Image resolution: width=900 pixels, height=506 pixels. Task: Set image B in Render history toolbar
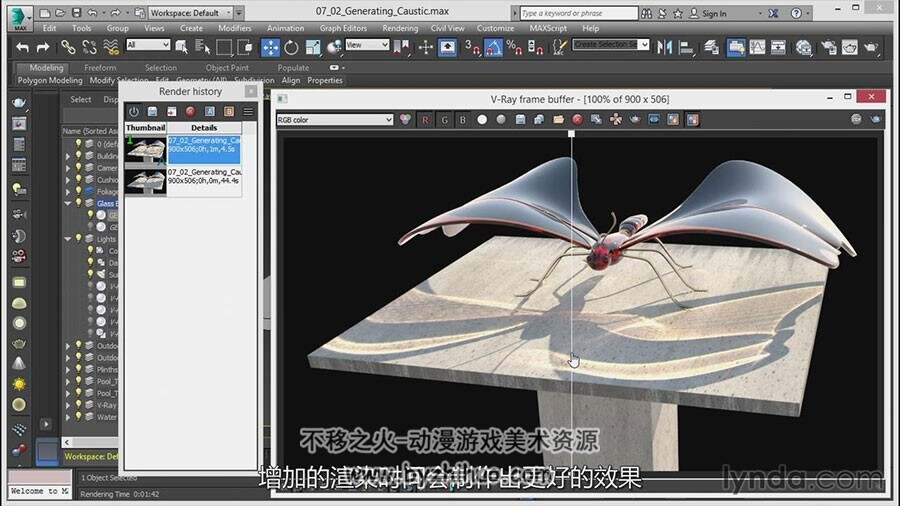point(229,111)
